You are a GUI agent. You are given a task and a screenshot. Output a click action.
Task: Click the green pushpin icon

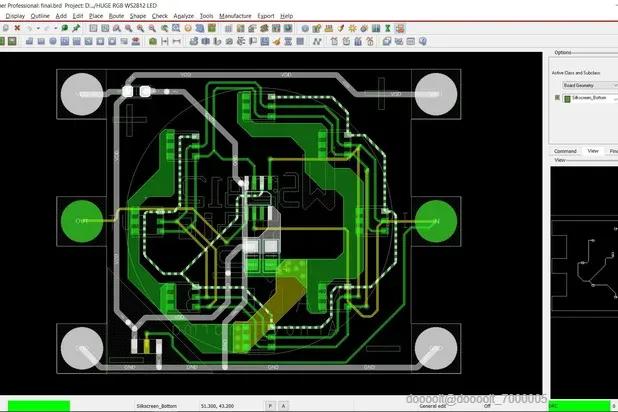76,28
